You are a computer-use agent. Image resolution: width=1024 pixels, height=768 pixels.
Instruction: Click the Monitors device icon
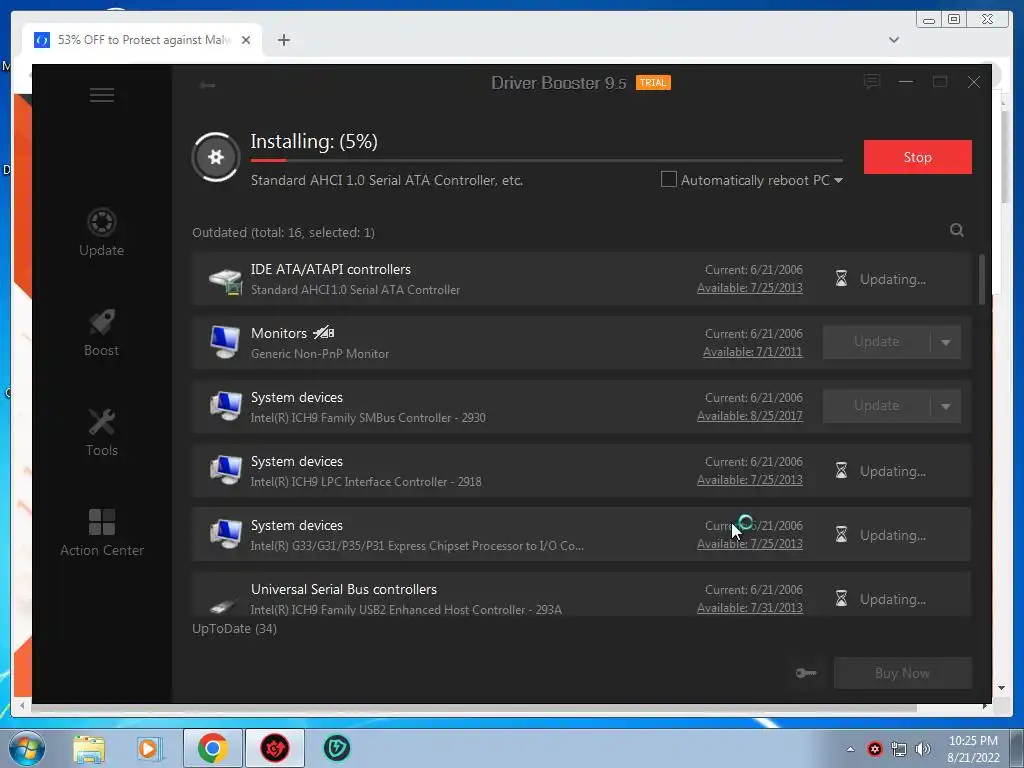(x=225, y=342)
